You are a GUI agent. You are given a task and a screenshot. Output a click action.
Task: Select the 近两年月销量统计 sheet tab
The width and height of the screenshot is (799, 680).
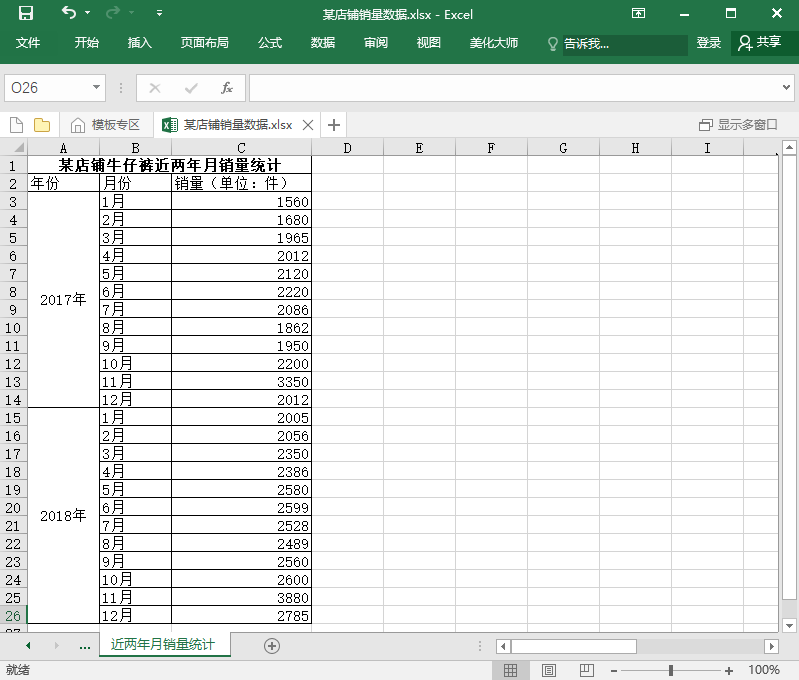pos(162,645)
